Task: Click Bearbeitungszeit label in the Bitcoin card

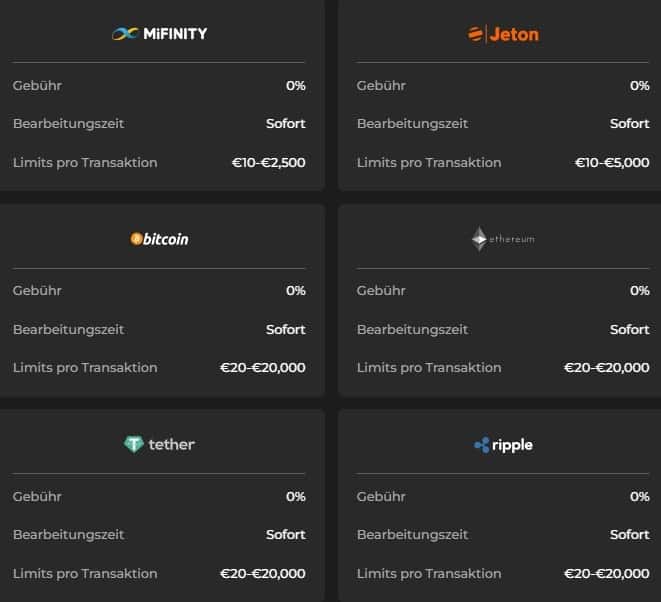Action: 69,329
